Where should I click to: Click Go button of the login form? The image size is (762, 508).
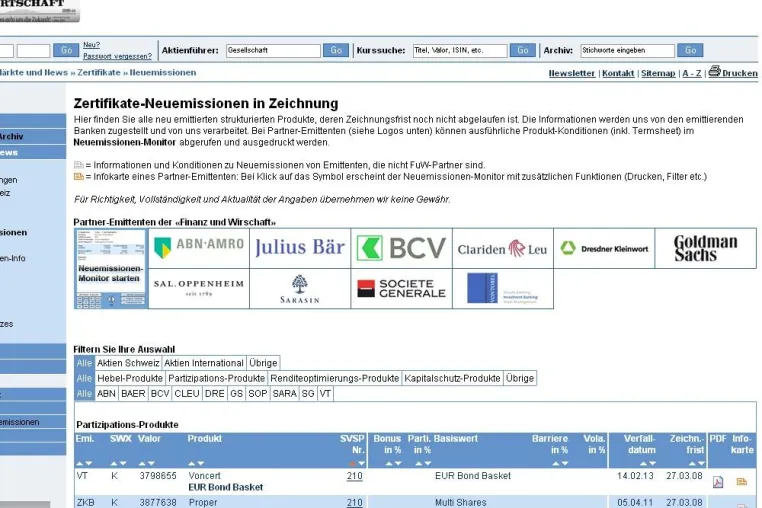pos(66,50)
